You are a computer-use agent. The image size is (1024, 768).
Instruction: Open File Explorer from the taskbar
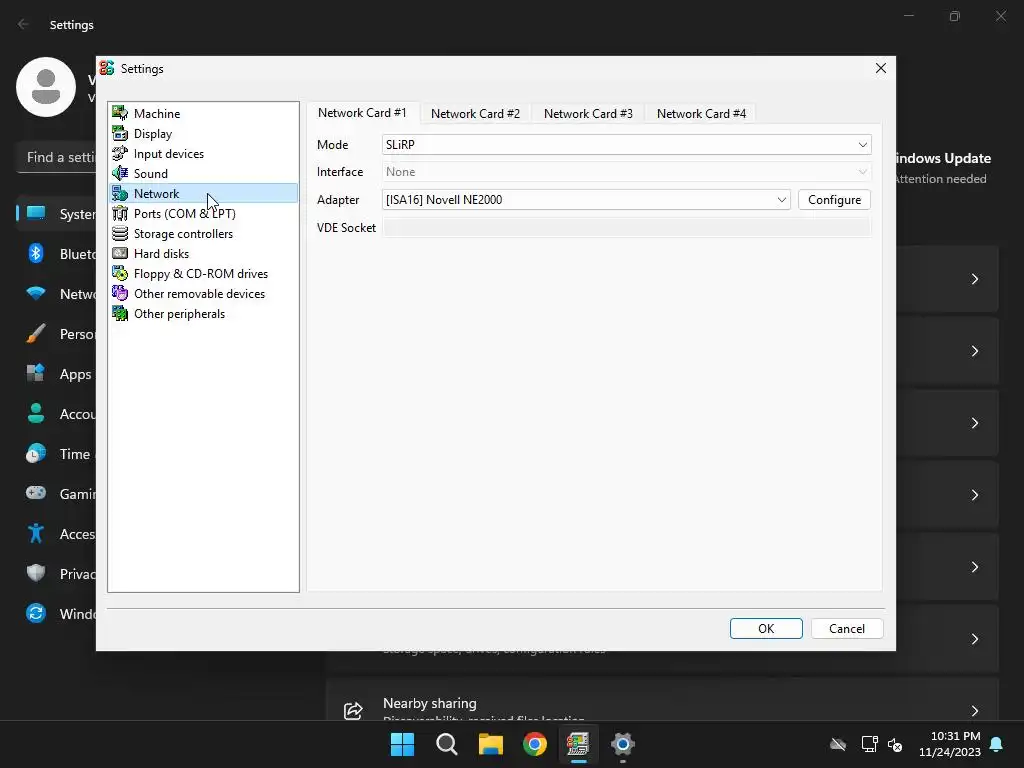pyautogui.click(x=490, y=744)
